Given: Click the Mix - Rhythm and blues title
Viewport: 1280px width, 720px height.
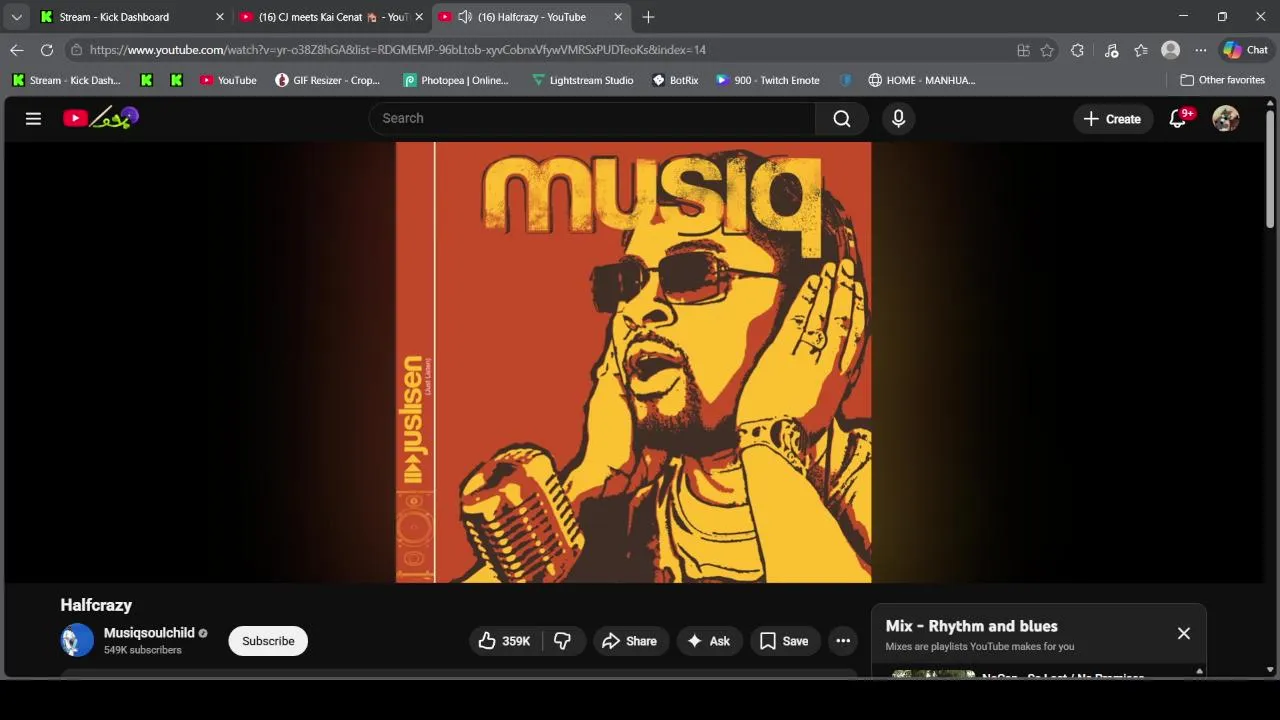Looking at the screenshot, I should 971,626.
